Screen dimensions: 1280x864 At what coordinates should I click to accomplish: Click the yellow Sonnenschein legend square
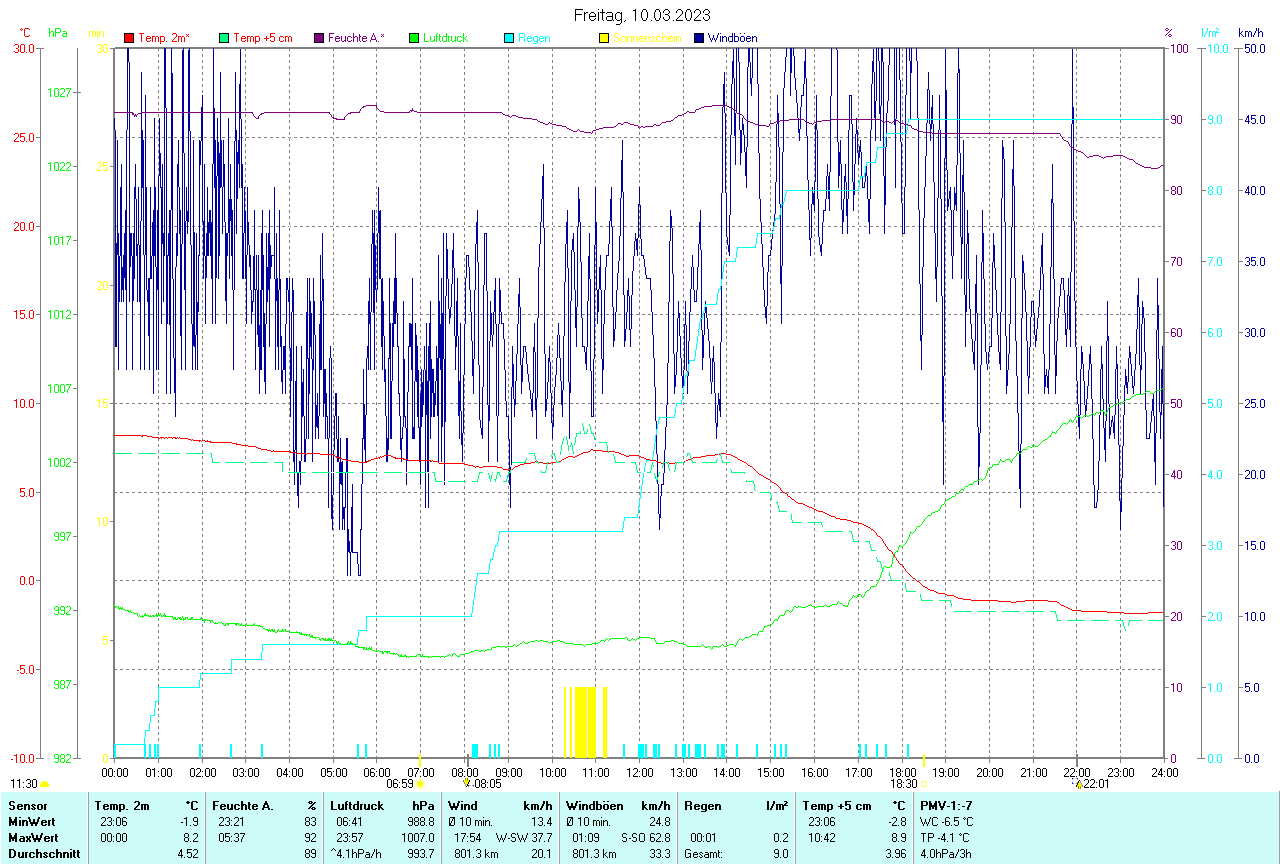pos(604,38)
